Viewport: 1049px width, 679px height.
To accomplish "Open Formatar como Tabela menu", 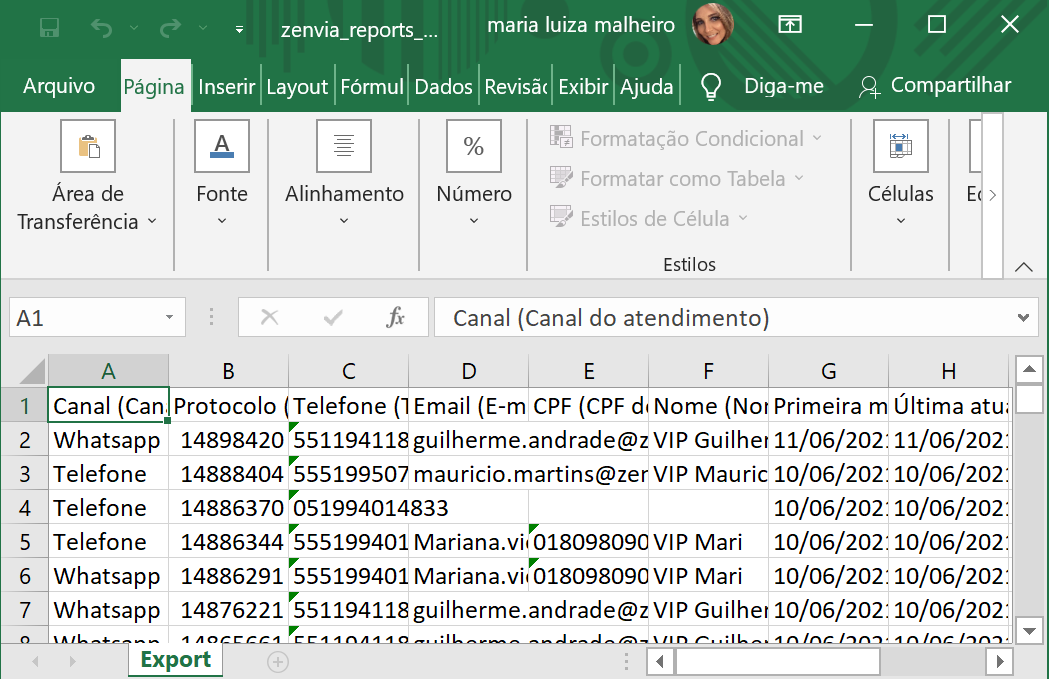I will coord(676,179).
